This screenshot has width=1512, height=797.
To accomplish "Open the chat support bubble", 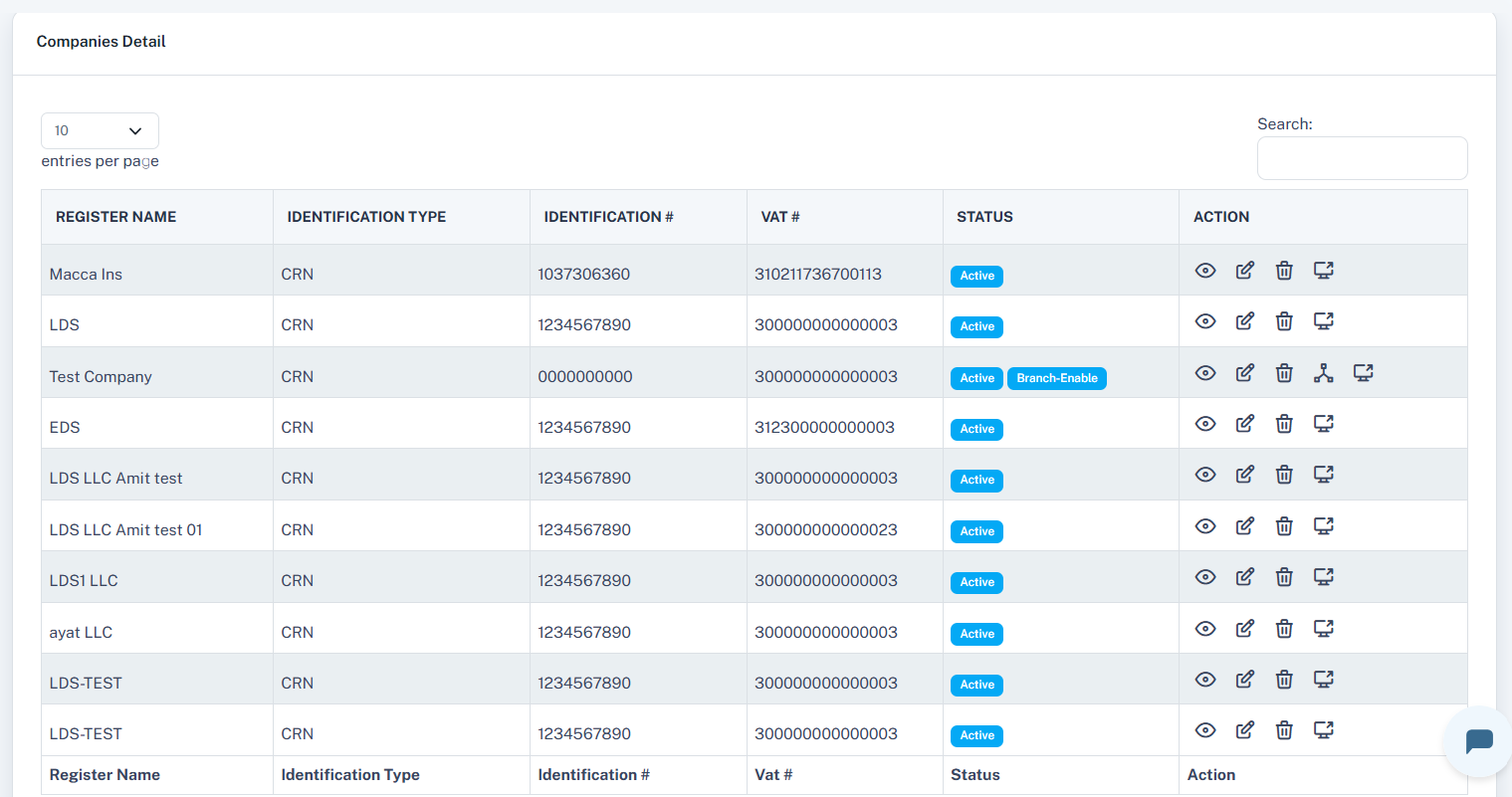I will [1478, 741].
